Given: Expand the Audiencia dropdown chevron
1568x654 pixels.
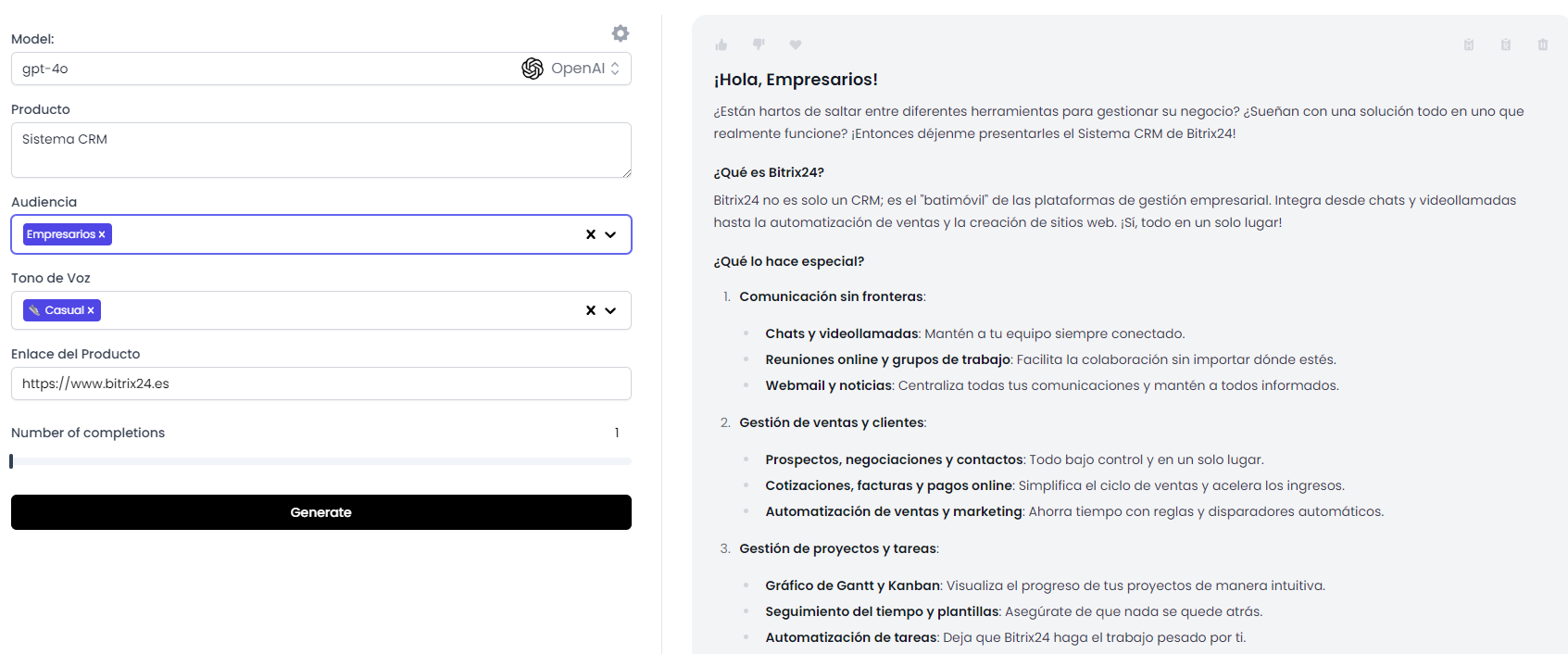Looking at the screenshot, I should pyautogui.click(x=610, y=234).
